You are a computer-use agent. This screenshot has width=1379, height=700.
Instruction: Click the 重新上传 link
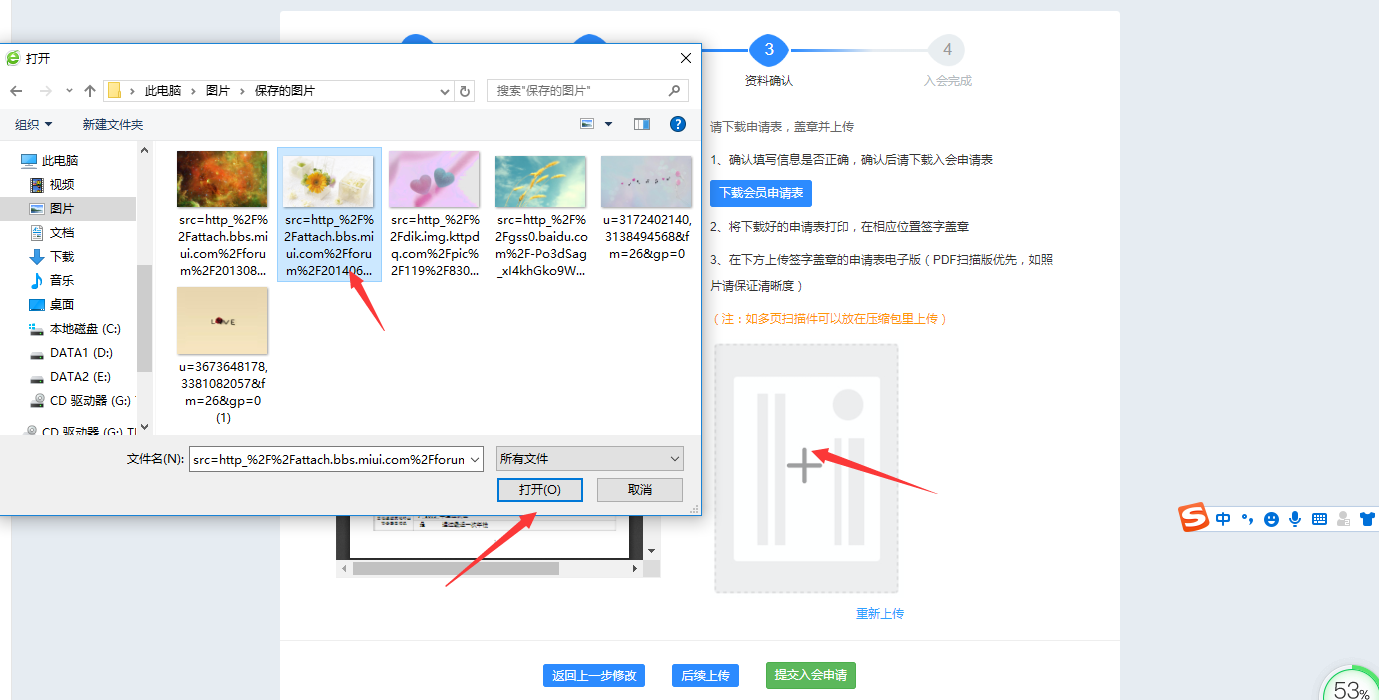(880, 614)
